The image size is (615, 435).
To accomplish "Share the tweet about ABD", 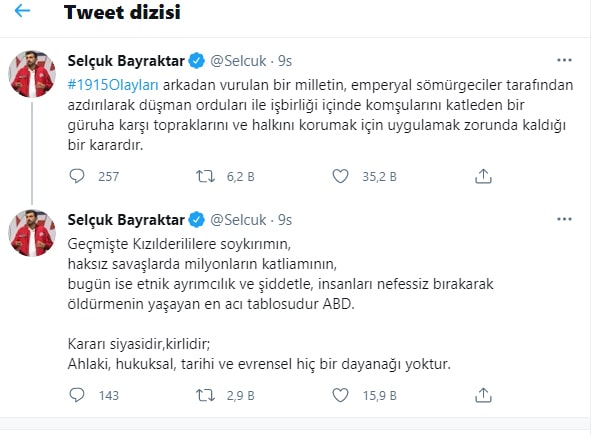I will 482,396.
